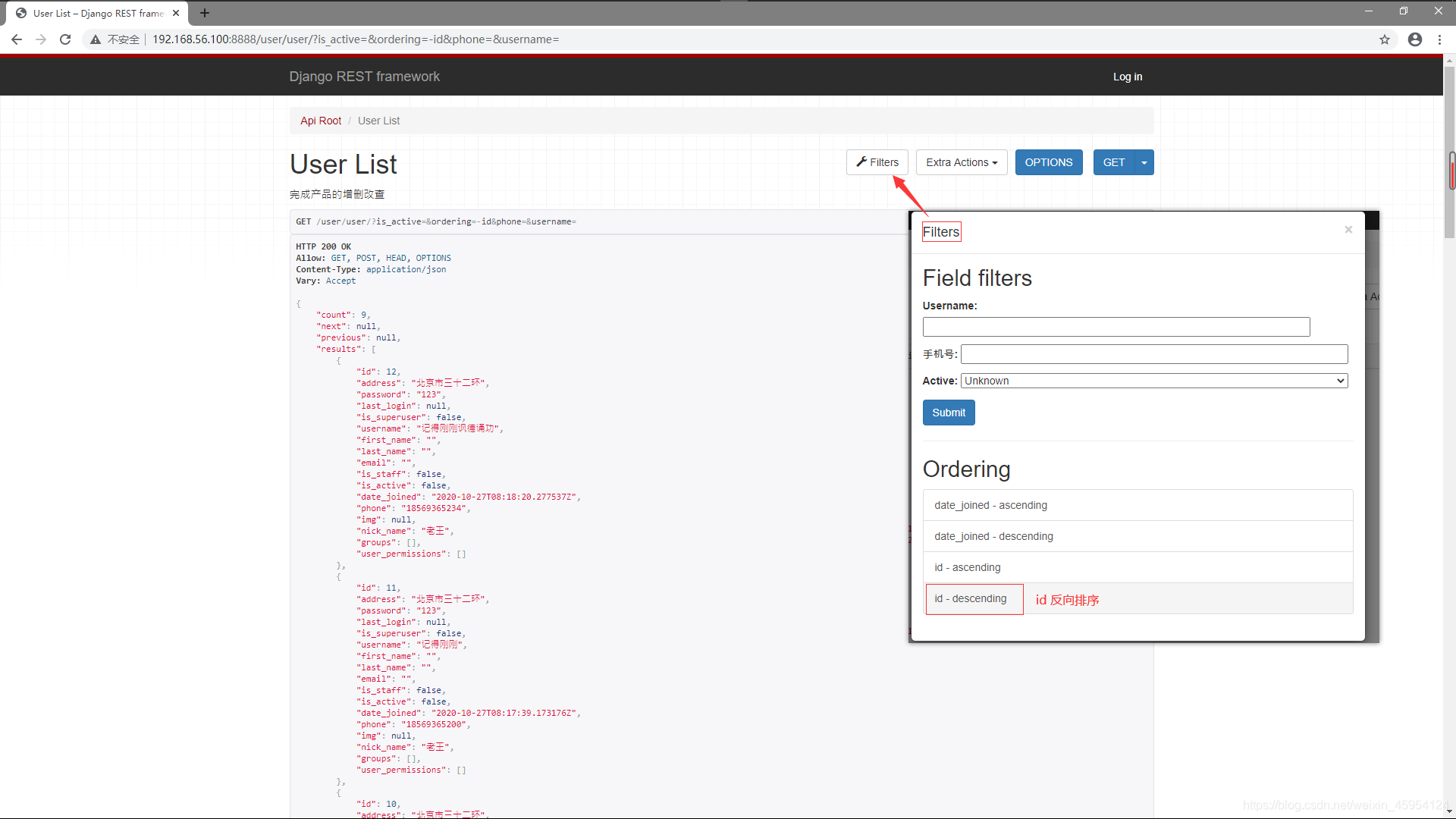Expand the GET format caret dropdown

click(x=1144, y=162)
